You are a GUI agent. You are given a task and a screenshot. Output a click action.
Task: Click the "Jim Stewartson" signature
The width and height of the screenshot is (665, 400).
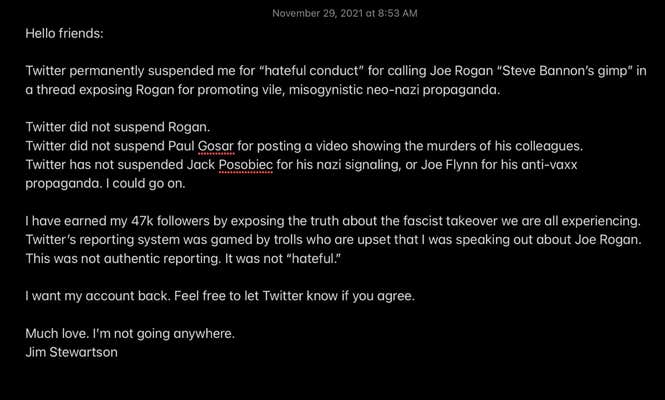[74, 351]
